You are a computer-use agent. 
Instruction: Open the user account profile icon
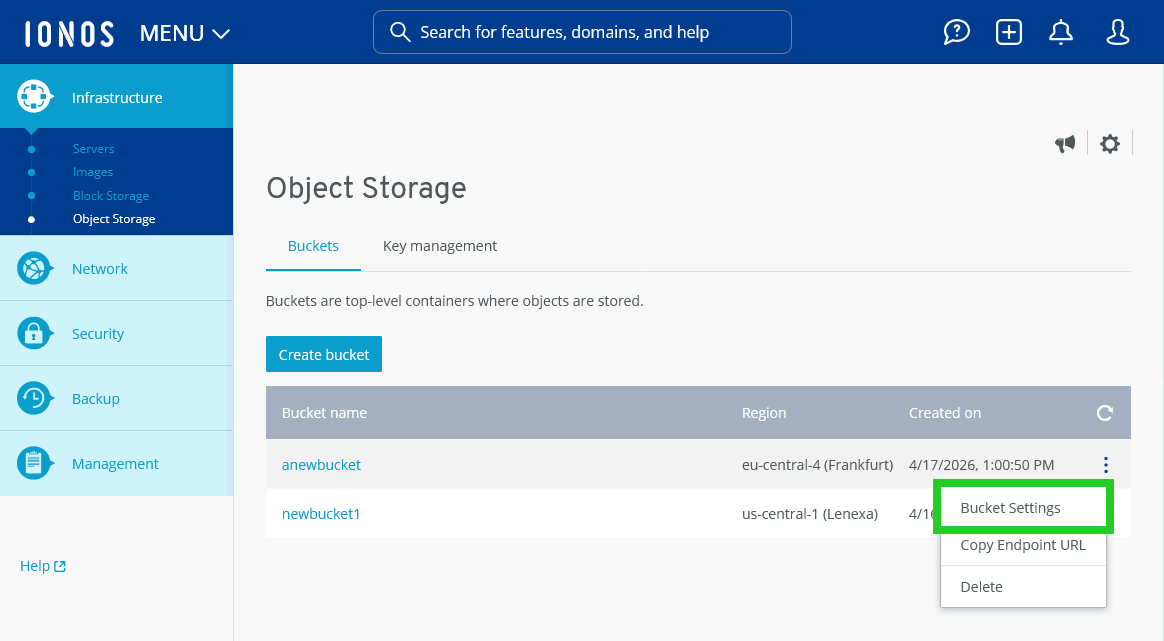pyautogui.click(x=1117, y=31)
